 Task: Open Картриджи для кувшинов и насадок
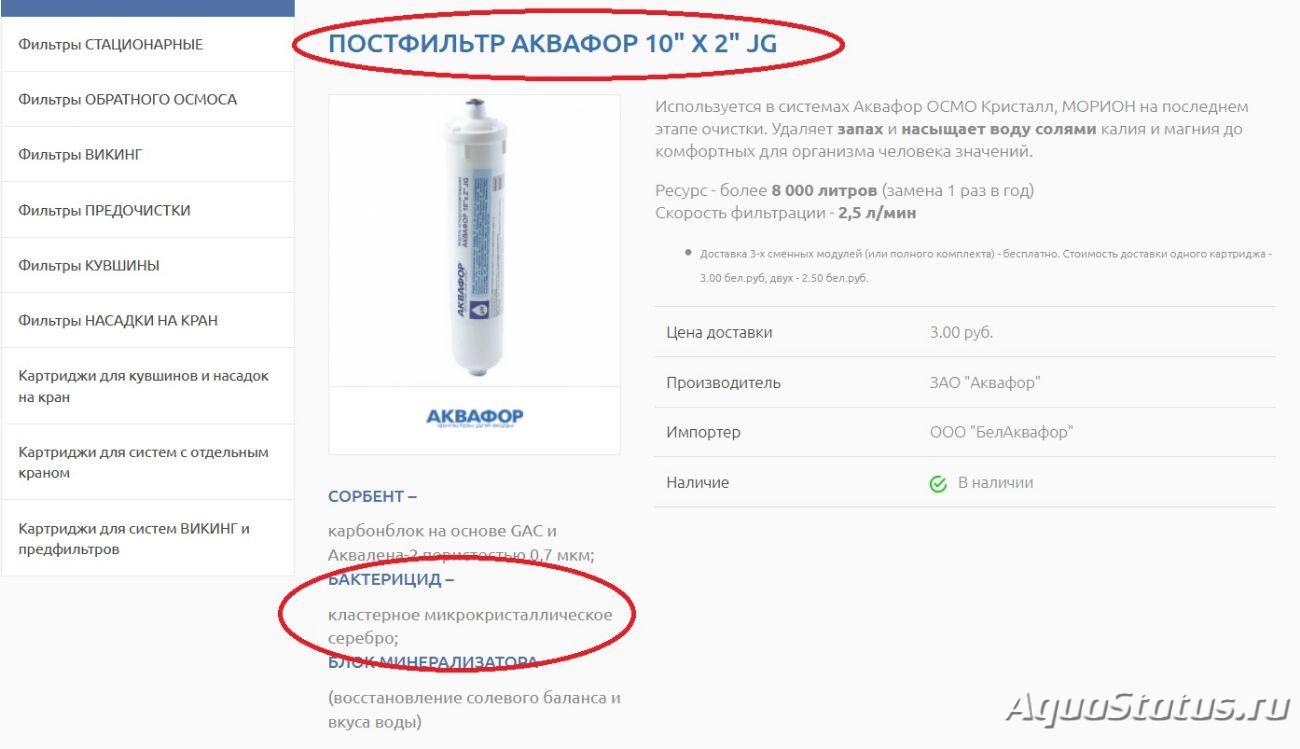pyautogui.click(x=148, y=386)
